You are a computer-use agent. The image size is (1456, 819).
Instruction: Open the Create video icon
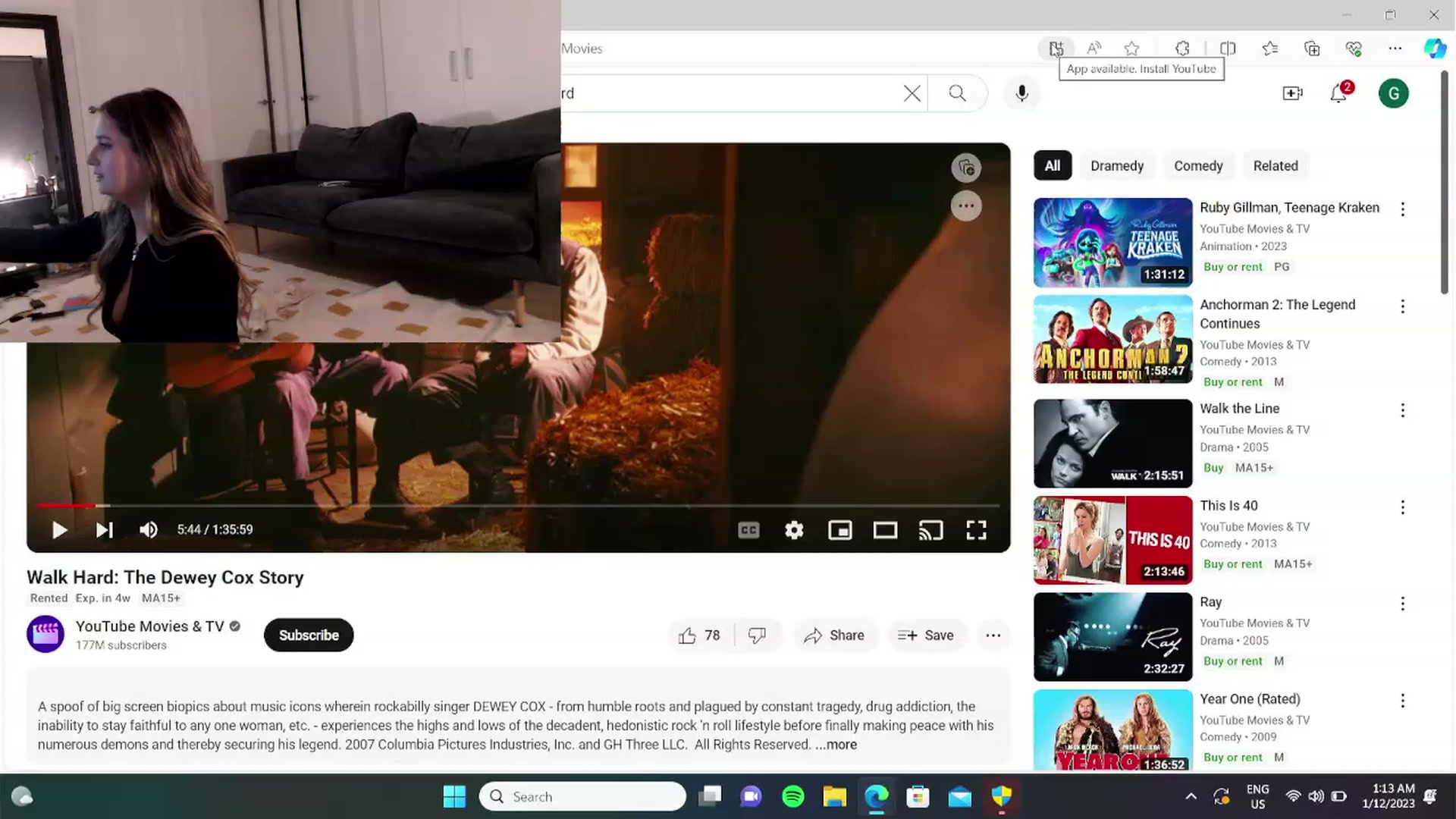[x=1293, y=93]
